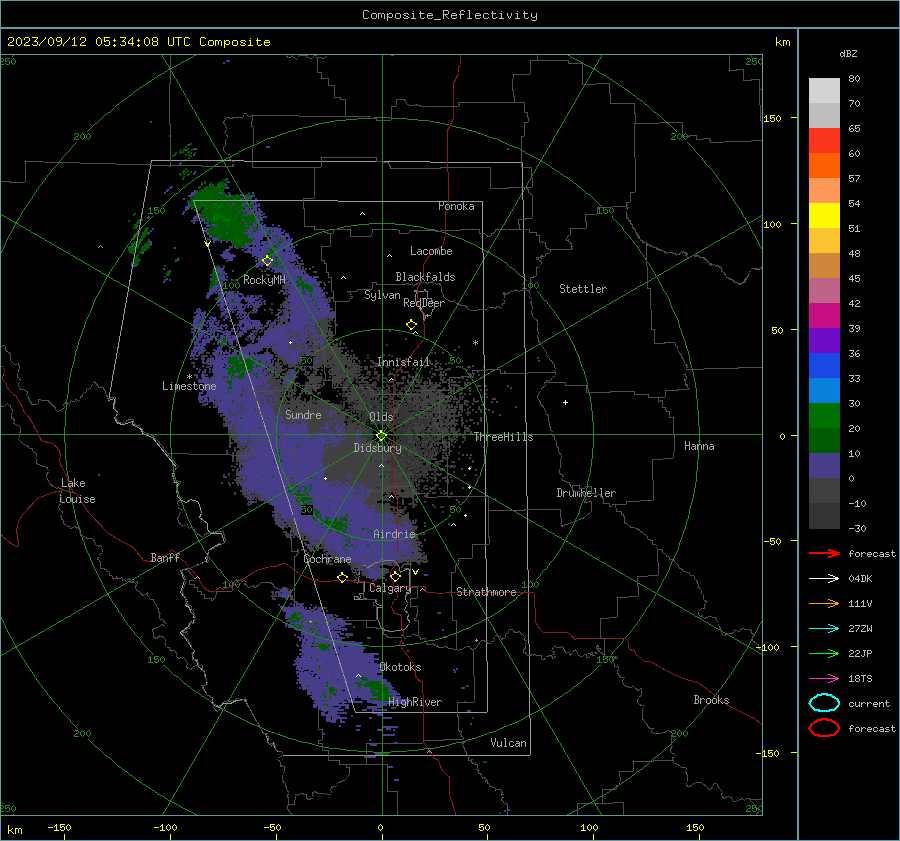Click the RockyMH label

[264, 280]
